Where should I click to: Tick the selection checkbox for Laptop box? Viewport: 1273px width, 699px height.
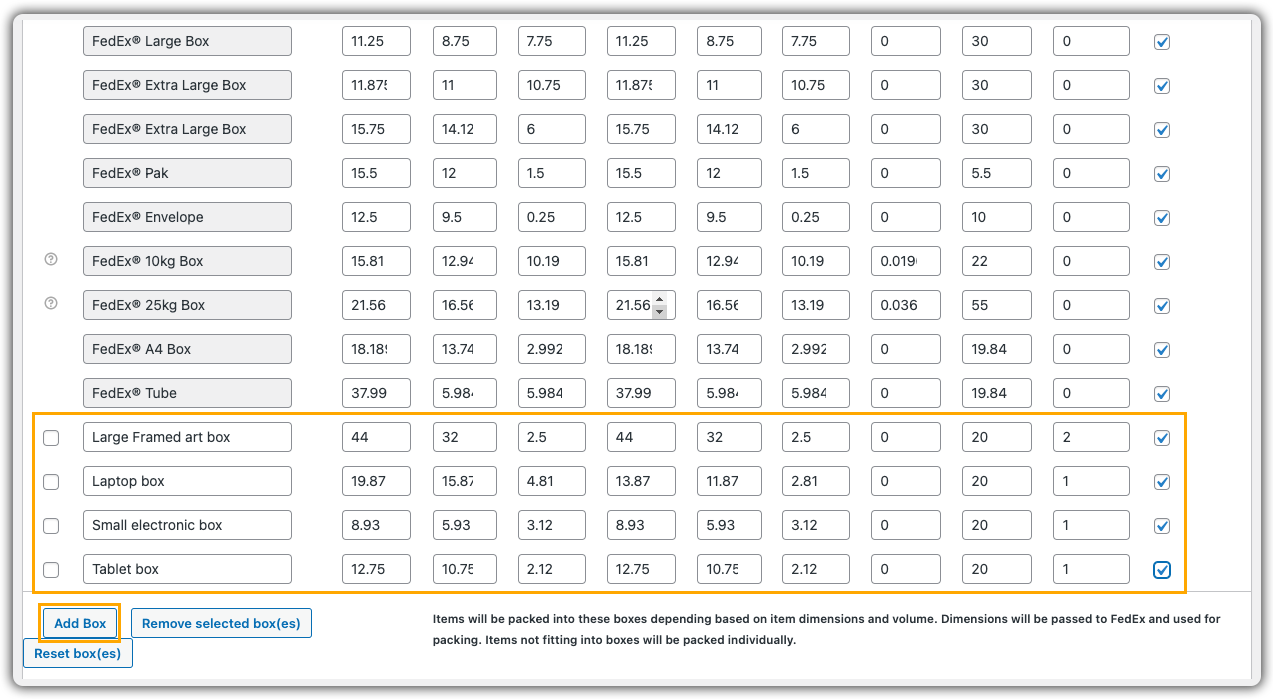click(x=51, y=482)
